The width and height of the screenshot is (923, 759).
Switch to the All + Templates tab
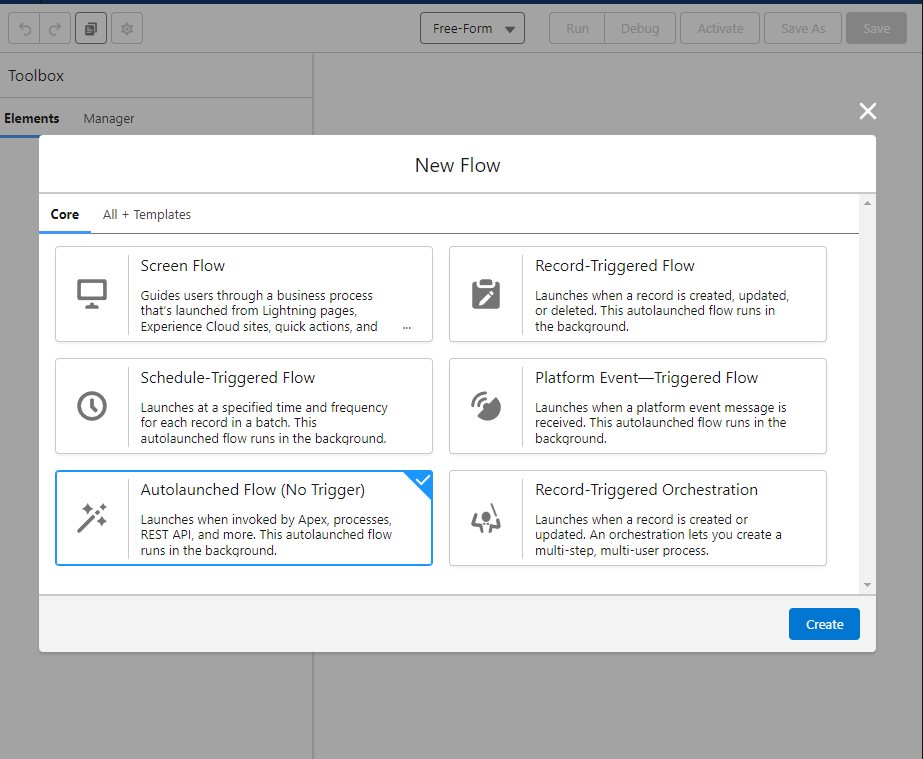[x=147, y=215]
